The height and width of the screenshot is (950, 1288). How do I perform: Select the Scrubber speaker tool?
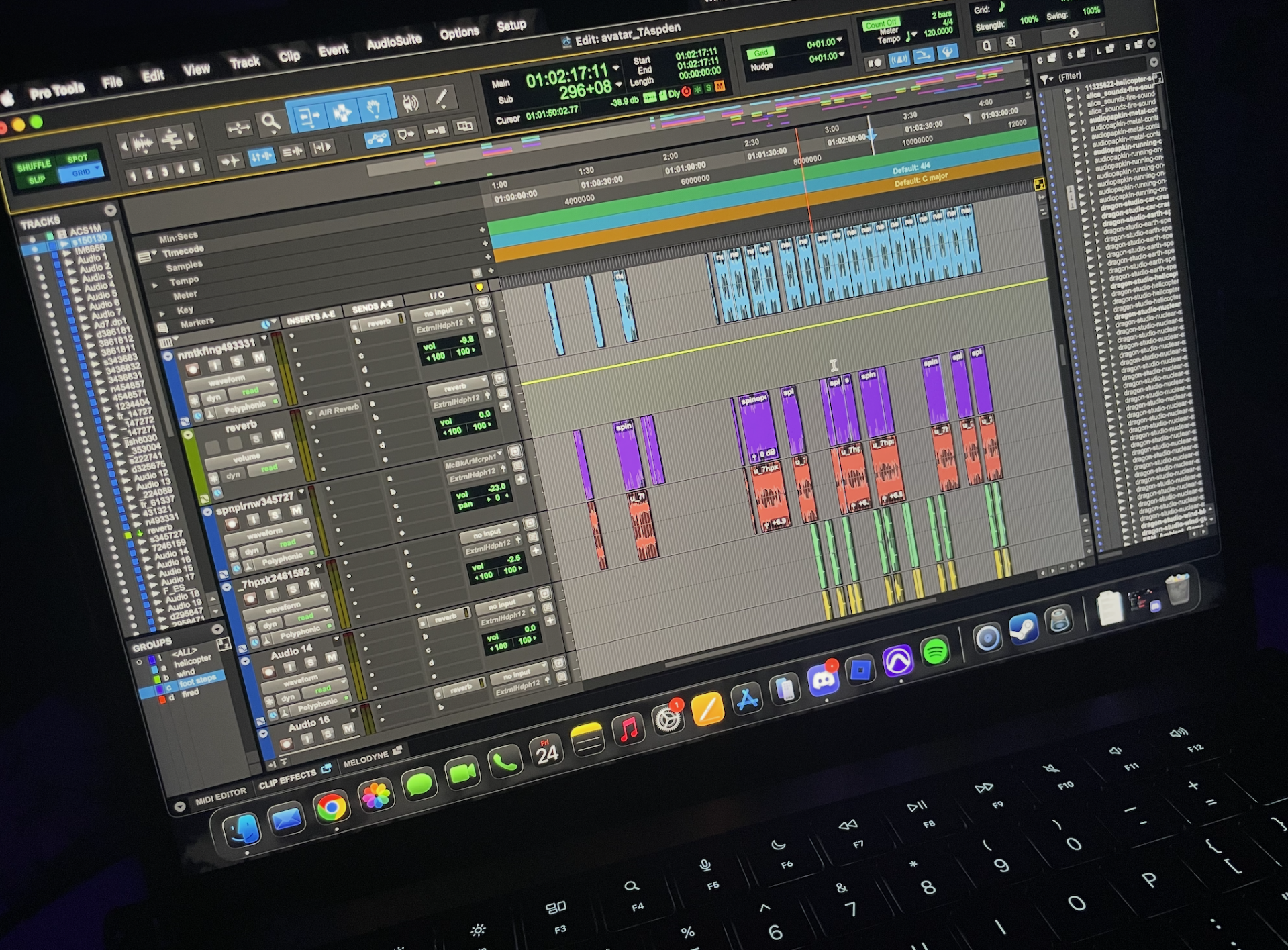click(410, 103)
